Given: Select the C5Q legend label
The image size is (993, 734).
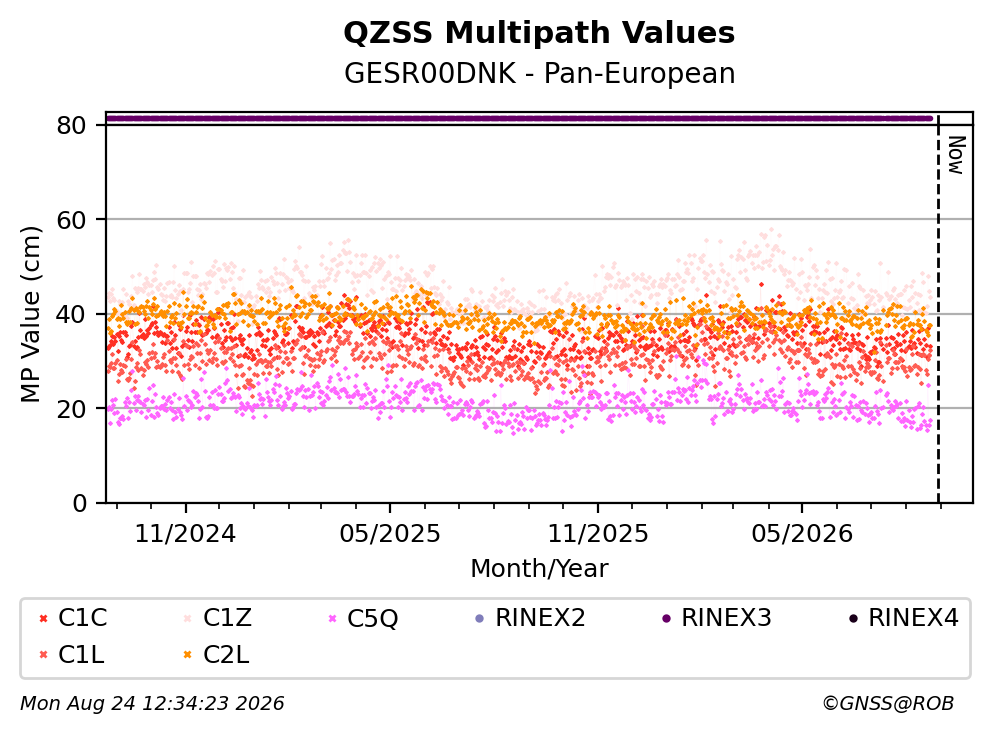Looking at the screenshot, I should 372,618.
